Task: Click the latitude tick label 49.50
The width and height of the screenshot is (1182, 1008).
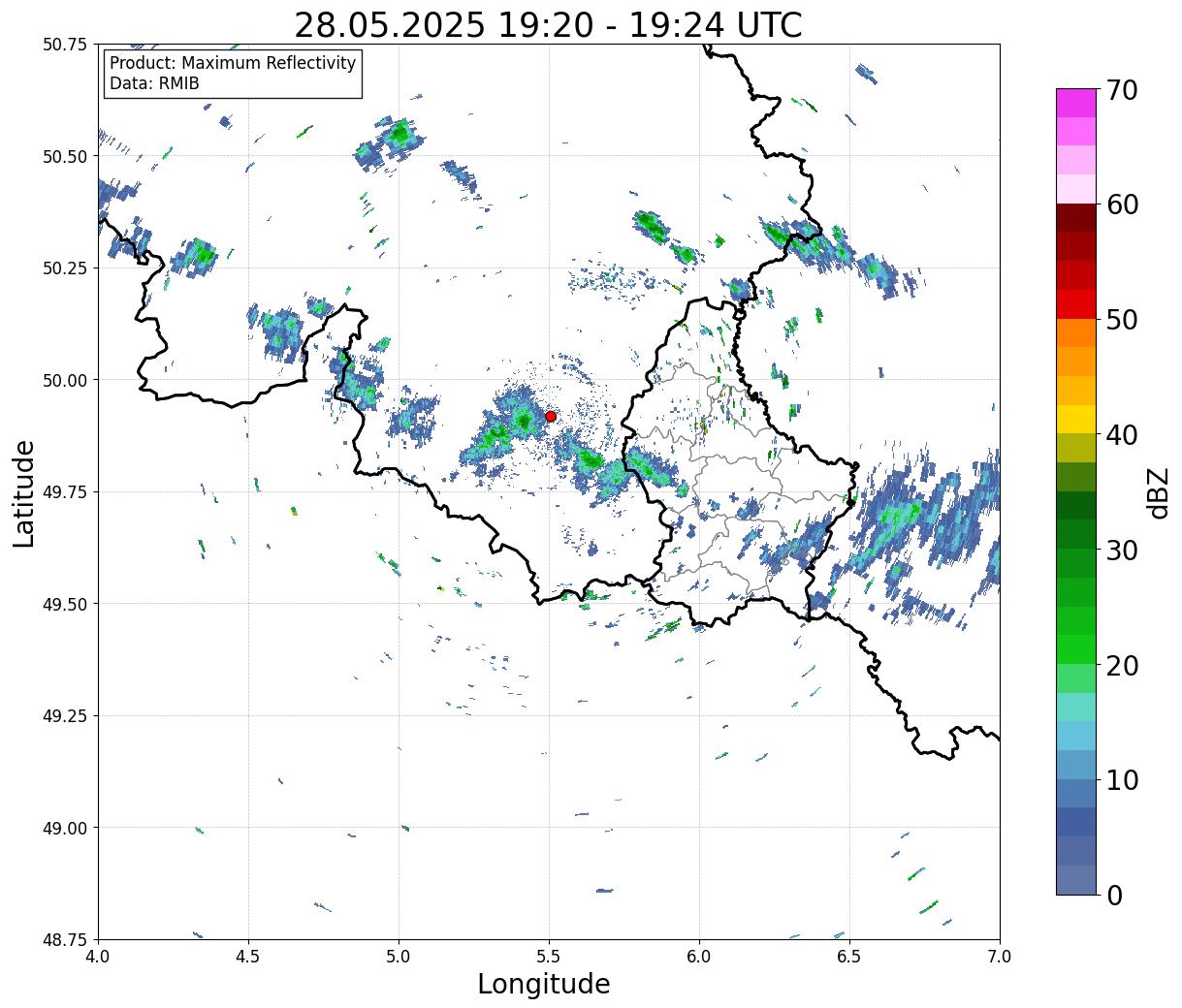Action: (65, 604)
